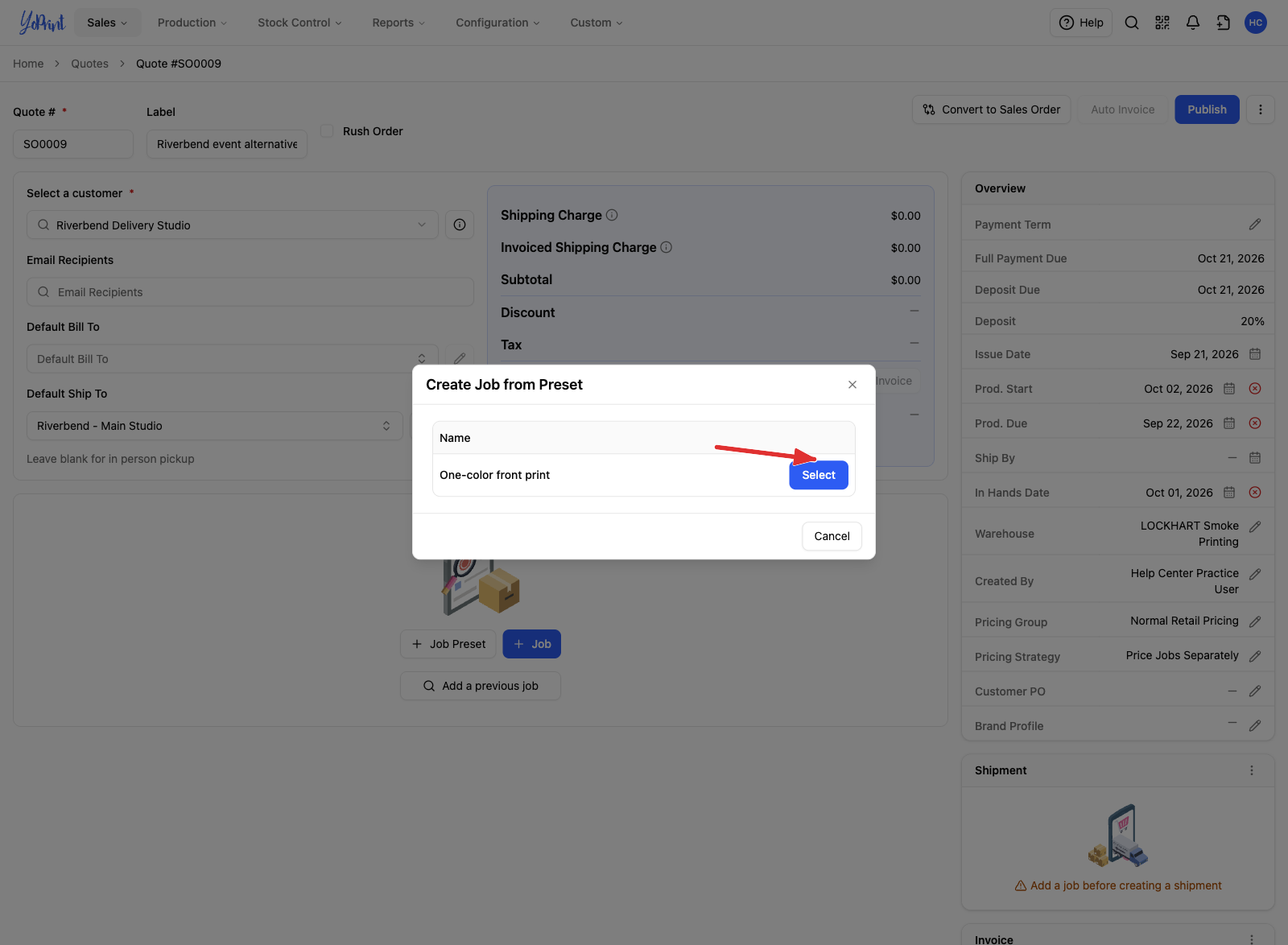
Task: Open the Stock Control menu
Action: tap(299, 23)
